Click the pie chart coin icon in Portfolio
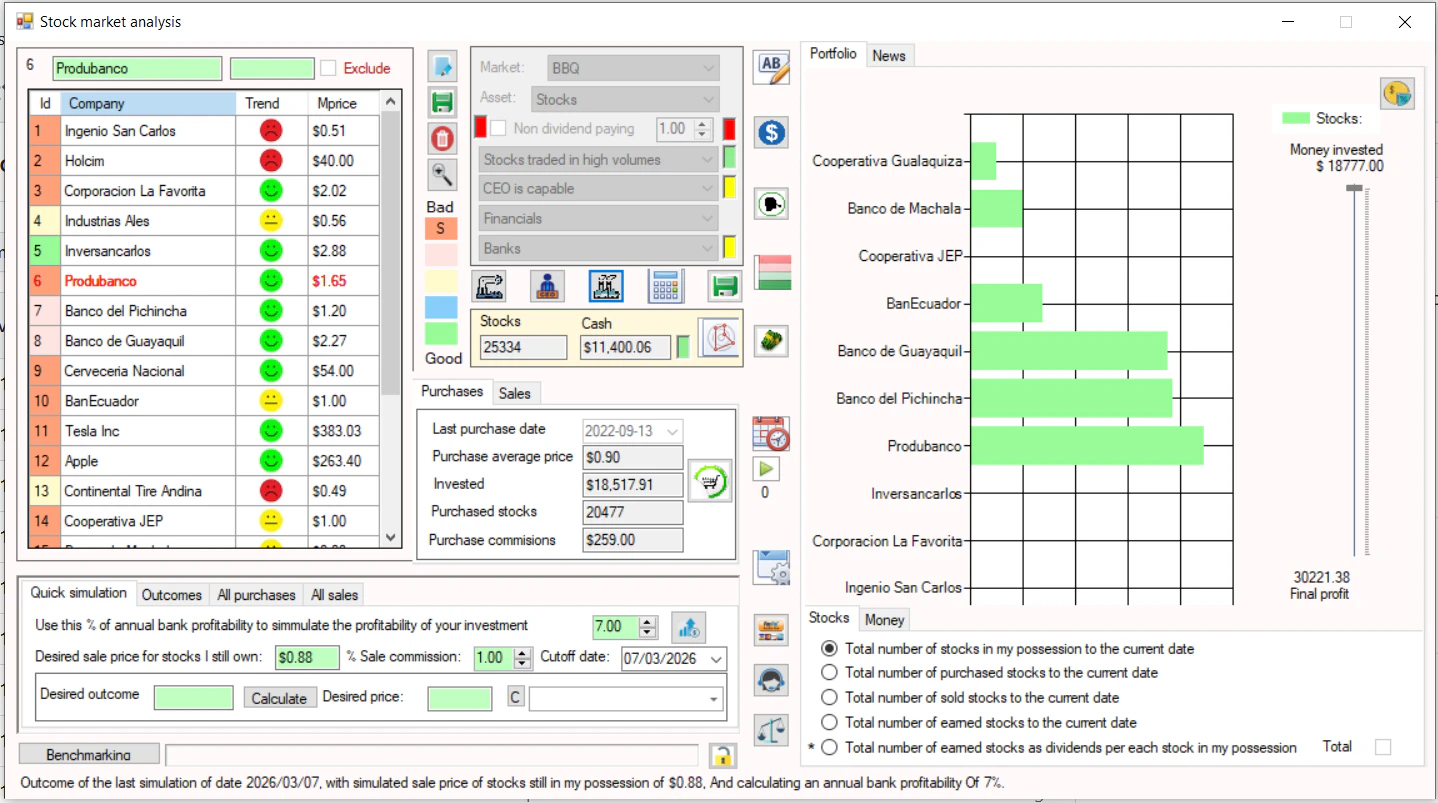Screen dimensions: 1438x803 1397,94
